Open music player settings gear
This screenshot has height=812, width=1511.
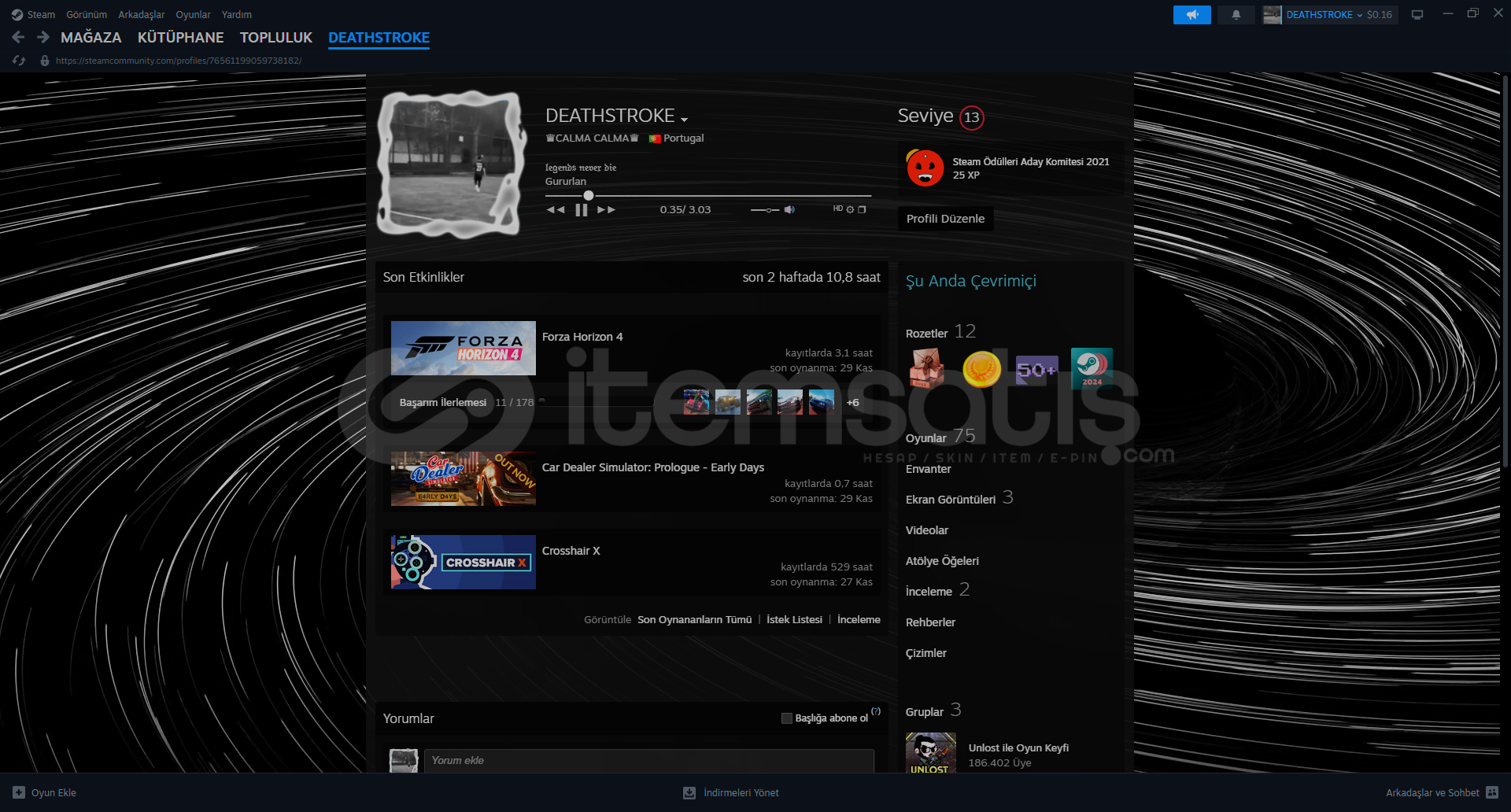tap(850, 209)
